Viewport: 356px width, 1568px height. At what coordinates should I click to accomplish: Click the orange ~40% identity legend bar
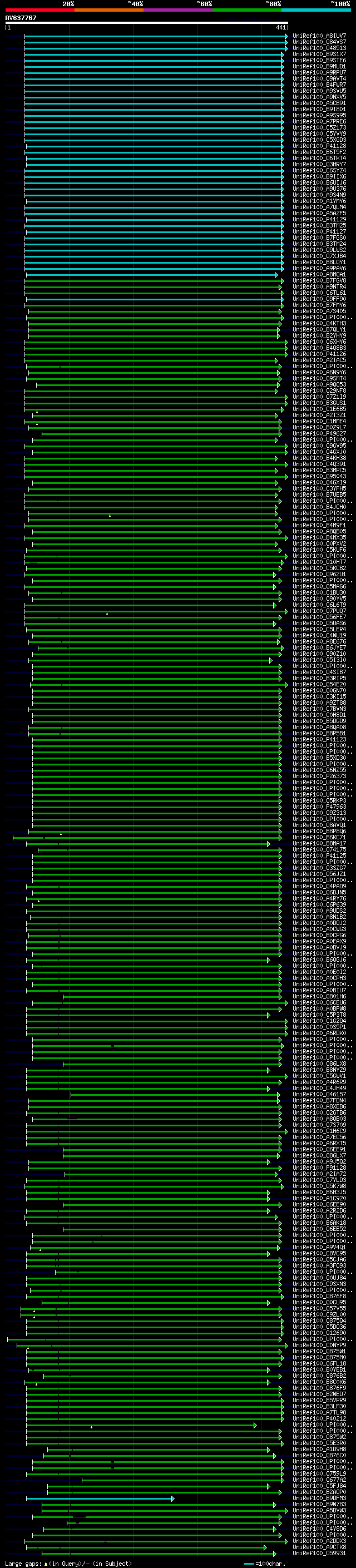[x=109, y=10]
